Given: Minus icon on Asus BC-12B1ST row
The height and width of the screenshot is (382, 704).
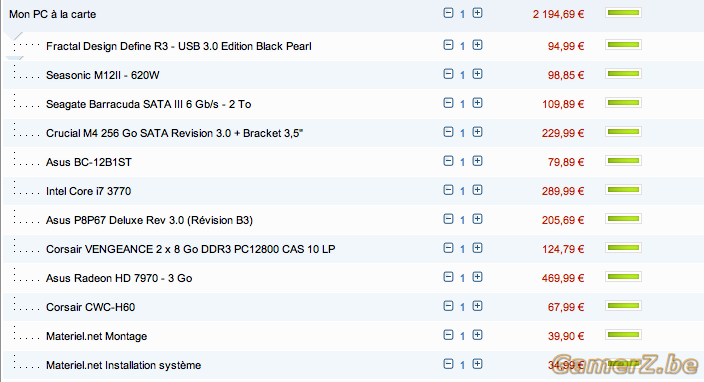Looking at the screenshot, I should tap(448, 161).
